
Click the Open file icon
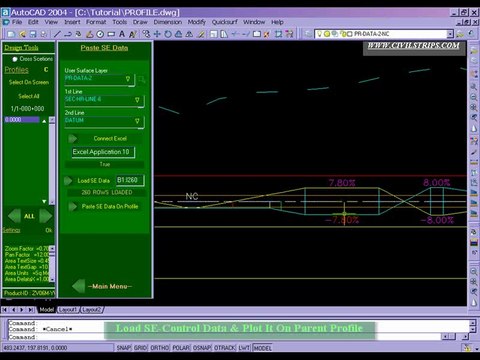click(x=22, y=34)
